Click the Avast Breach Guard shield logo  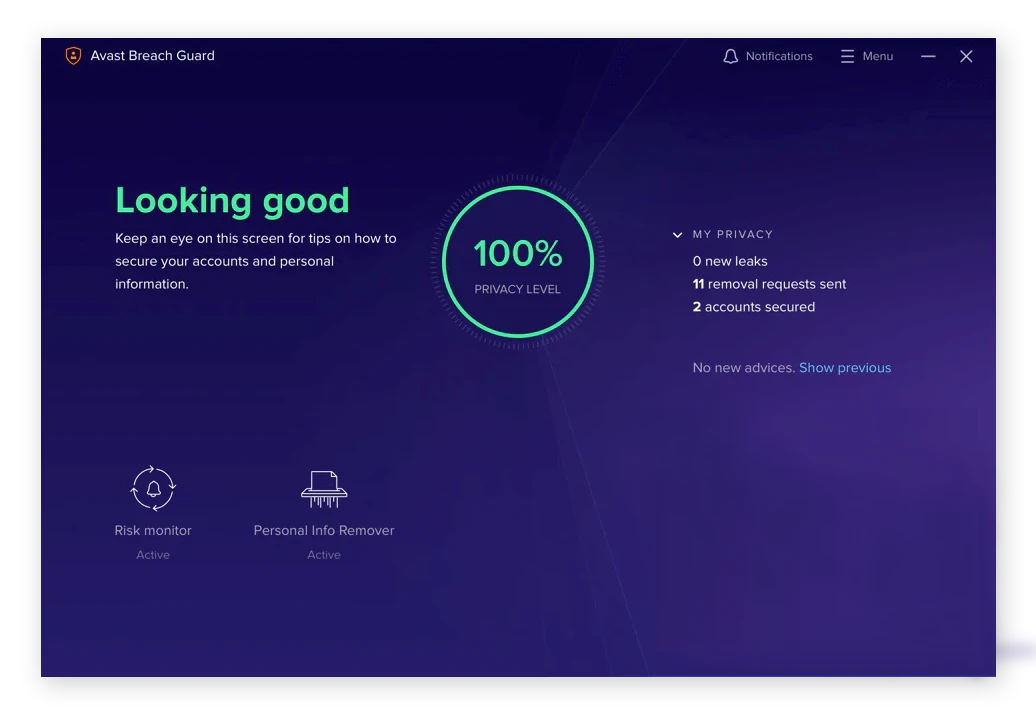tap(73, 56)
